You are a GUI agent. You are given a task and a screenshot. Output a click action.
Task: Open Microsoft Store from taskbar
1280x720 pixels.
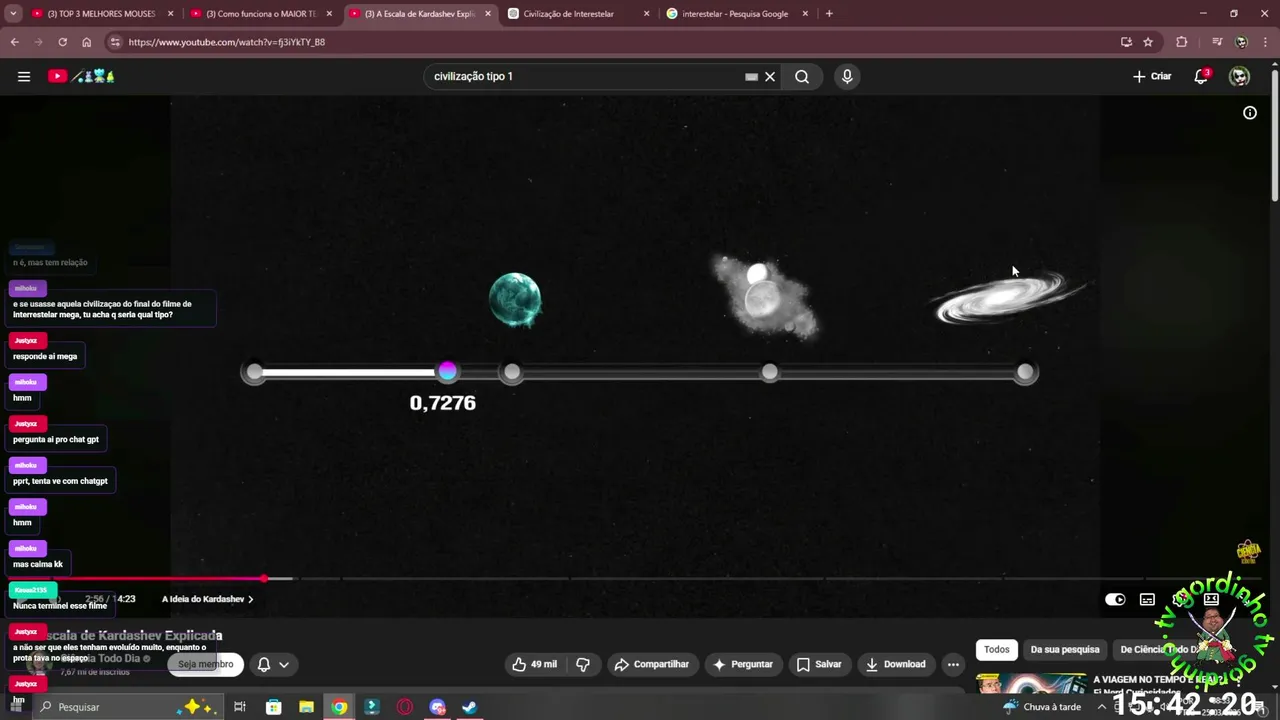coord(273,707)
